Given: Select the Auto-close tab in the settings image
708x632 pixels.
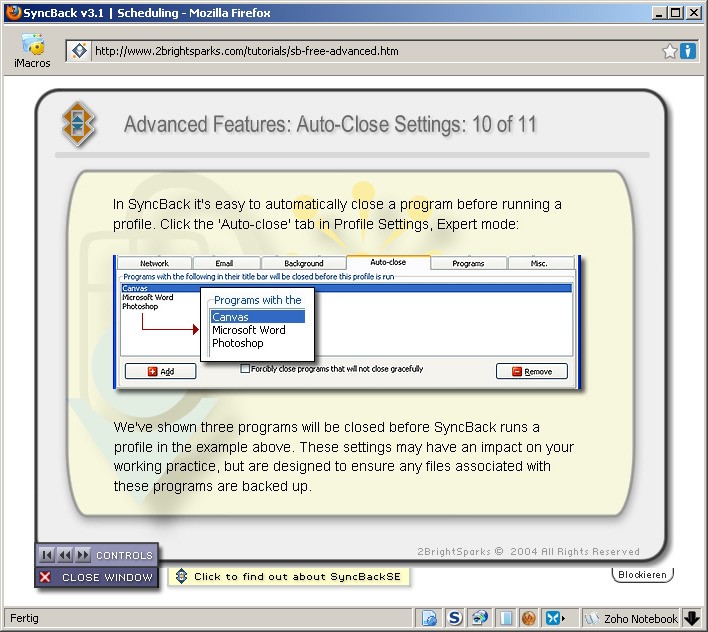Looking at the screenshot, I should click(x=388, y=262).
